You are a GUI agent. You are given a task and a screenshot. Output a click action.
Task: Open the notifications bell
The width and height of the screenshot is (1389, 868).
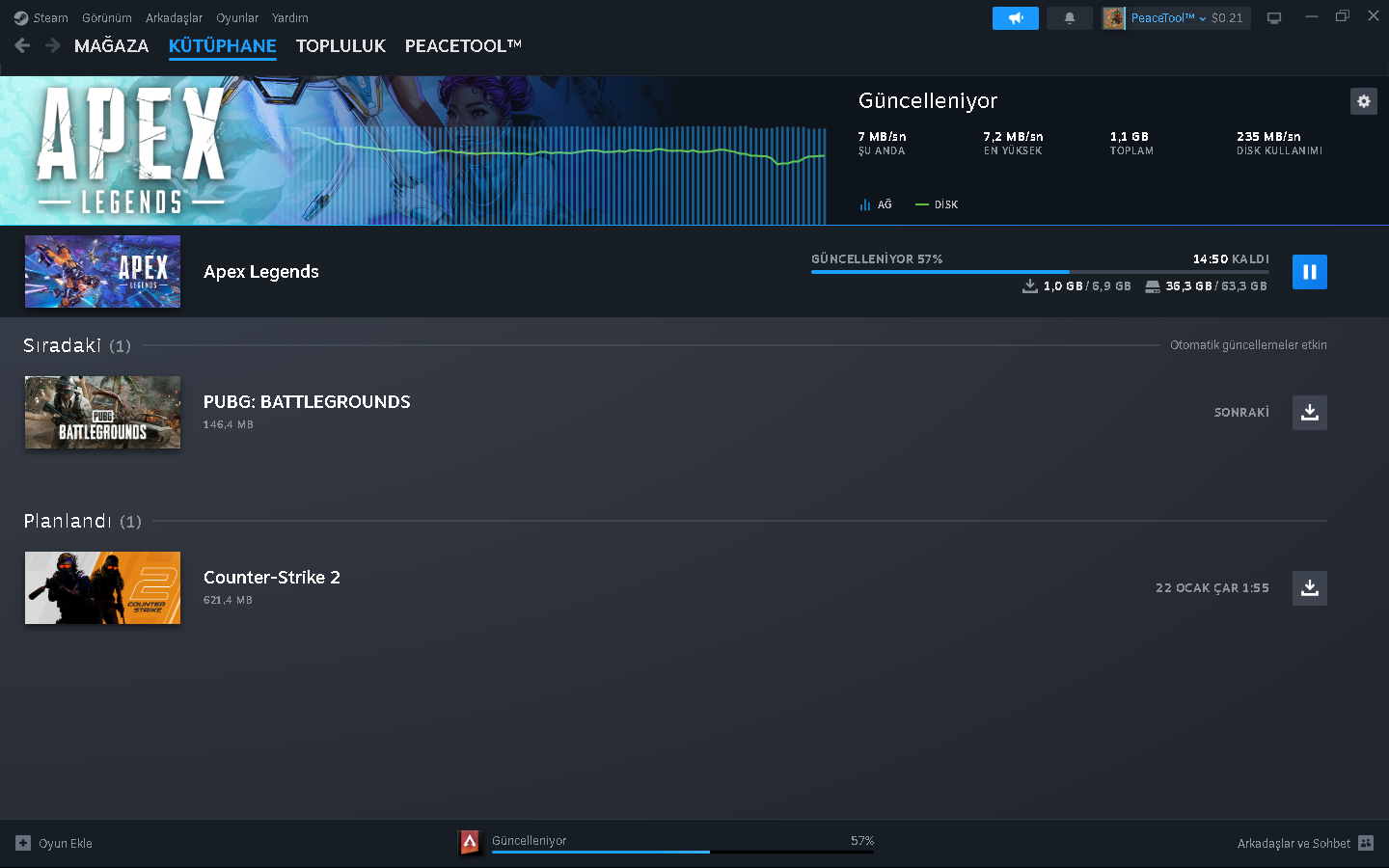coord(1070,18)
